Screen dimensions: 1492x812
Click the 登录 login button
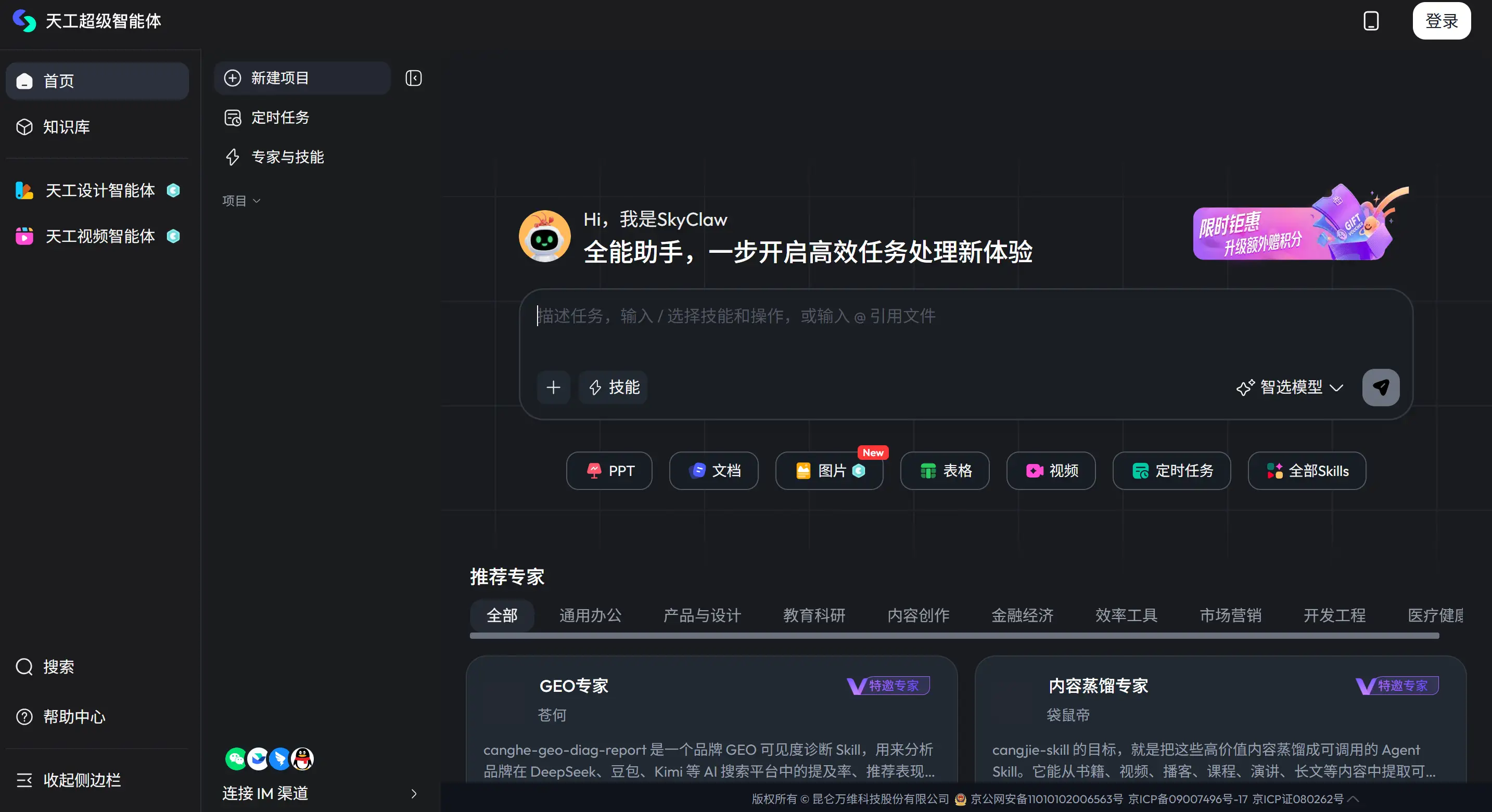click(1441, 21)
